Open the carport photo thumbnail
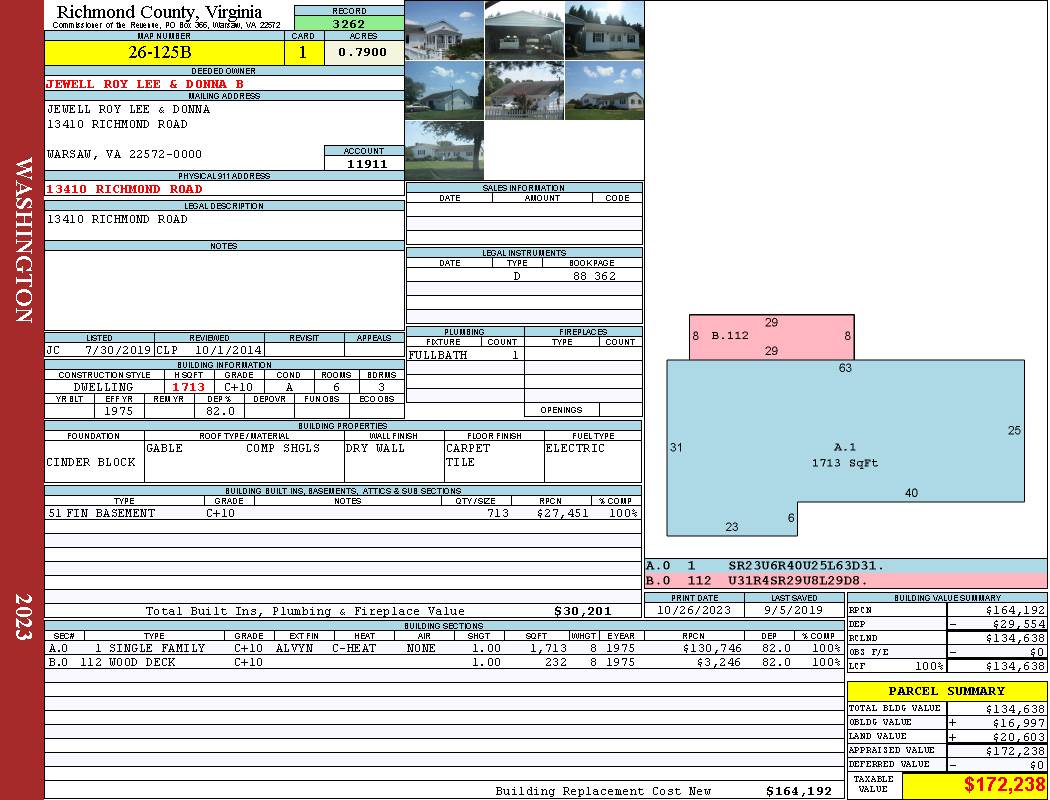This screenshot has height=800, width=1050. [524, 30]
